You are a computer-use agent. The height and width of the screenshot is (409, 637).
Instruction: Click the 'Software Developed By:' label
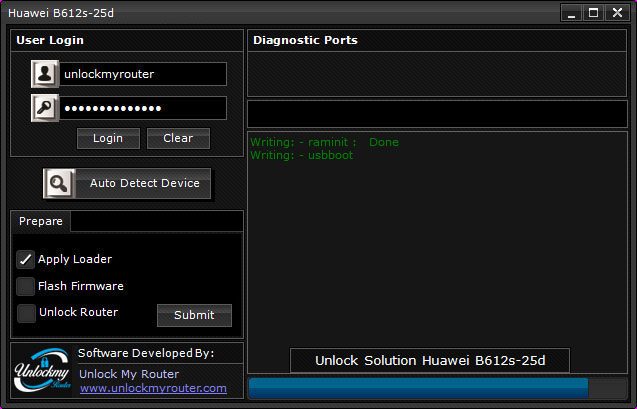[x=146, y=353]
